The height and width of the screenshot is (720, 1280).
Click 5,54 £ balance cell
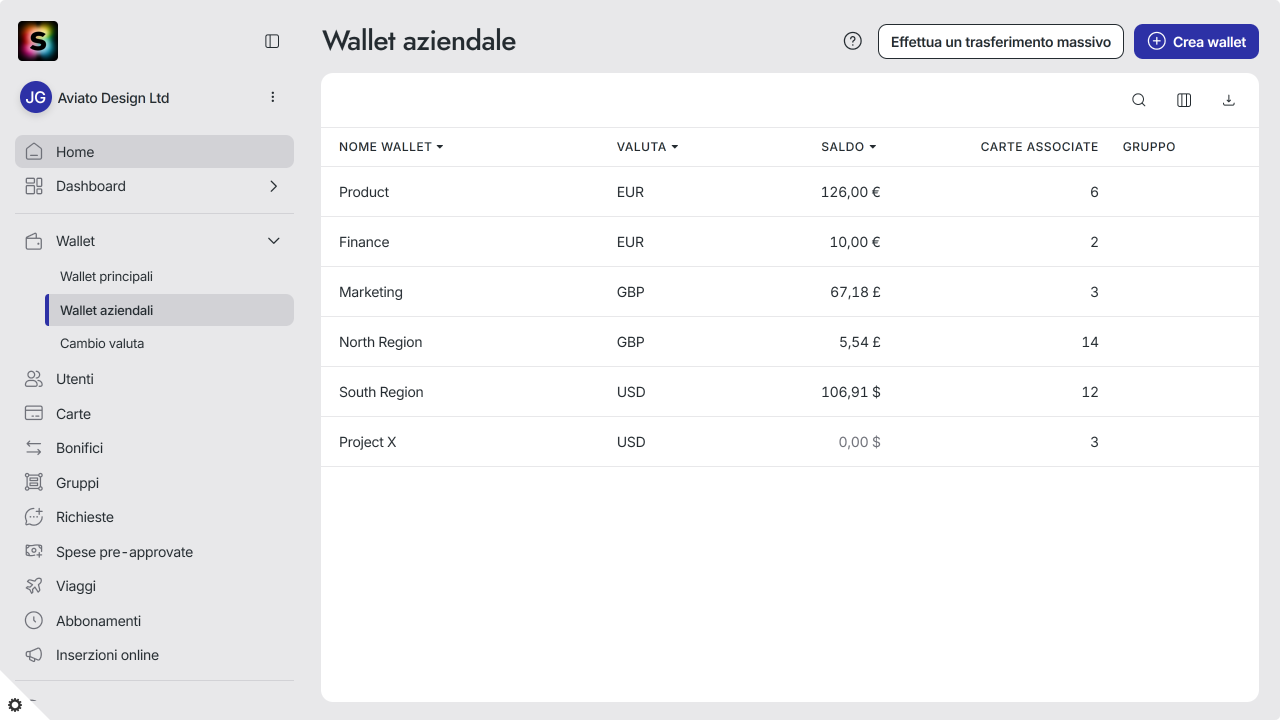(859, 342)
